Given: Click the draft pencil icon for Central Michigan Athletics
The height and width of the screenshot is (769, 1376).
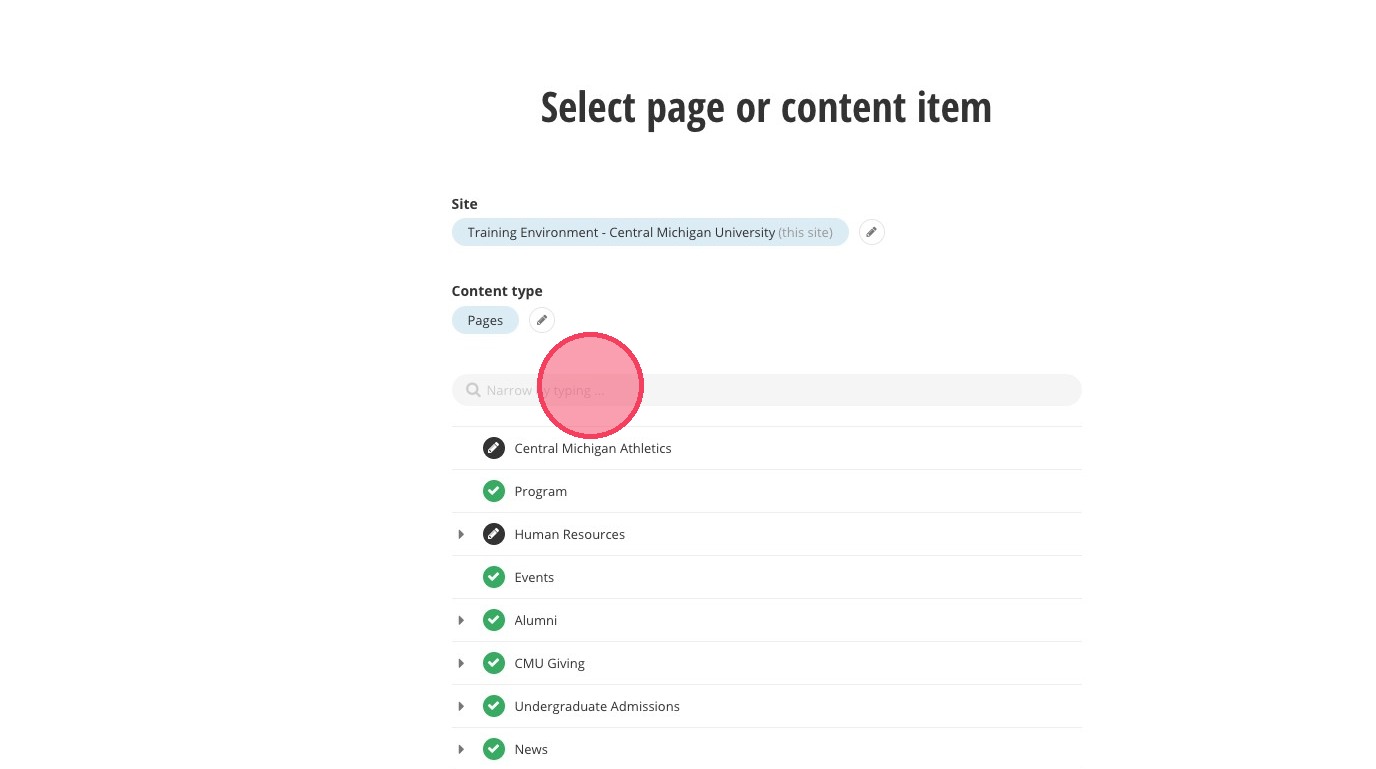Looking at the screenshot, I should coord(493,448).
